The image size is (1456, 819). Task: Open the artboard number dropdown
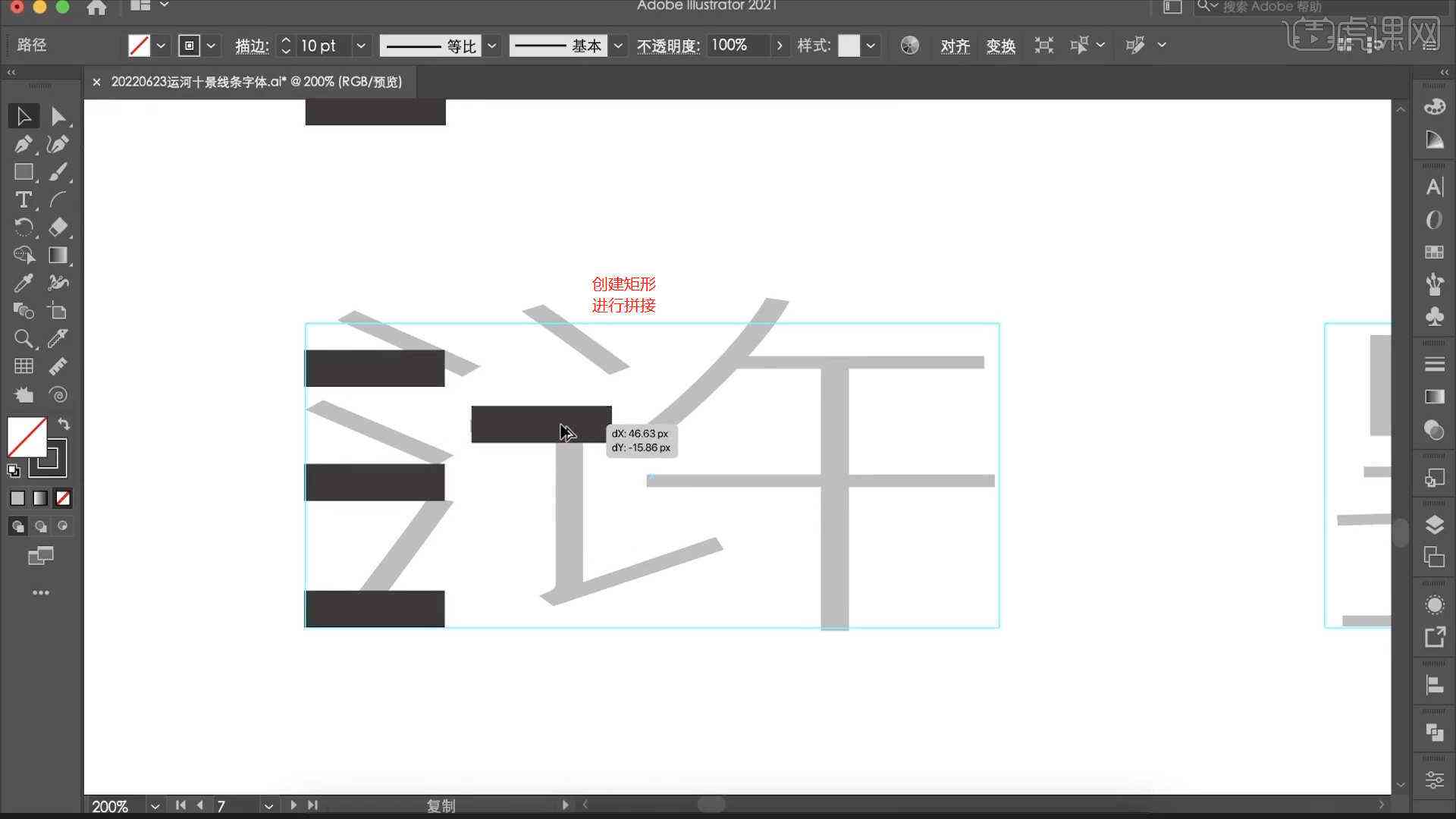(268, 806)
